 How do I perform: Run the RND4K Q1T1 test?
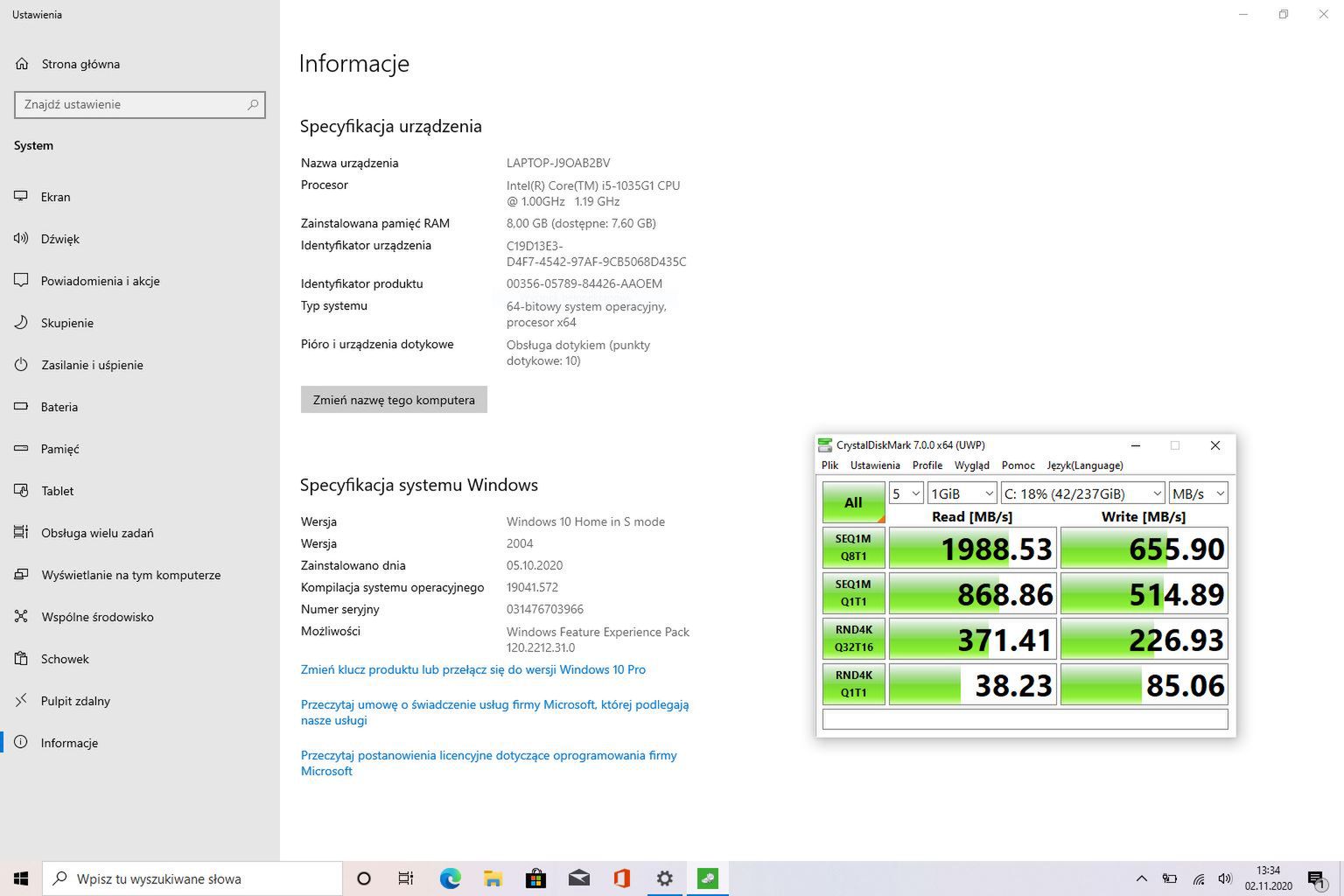click(x=853, y=684)
